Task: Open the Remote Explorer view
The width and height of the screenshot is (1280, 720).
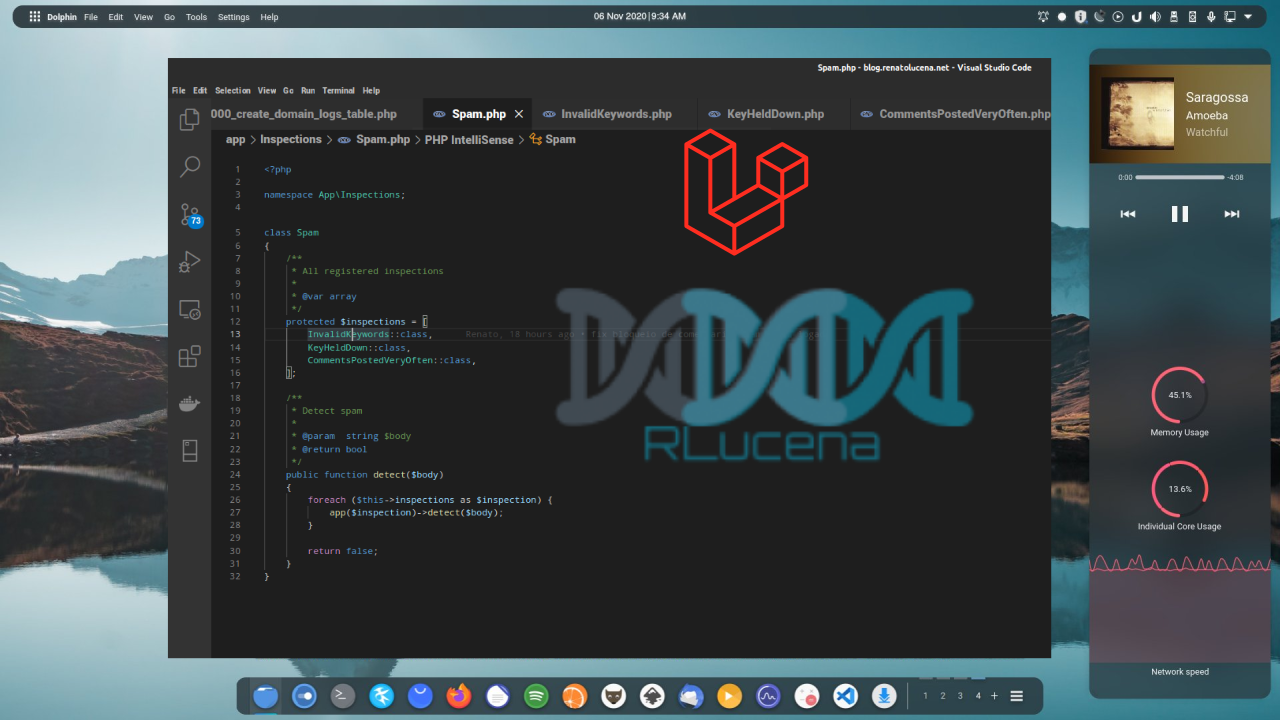Action: (189, 310)
